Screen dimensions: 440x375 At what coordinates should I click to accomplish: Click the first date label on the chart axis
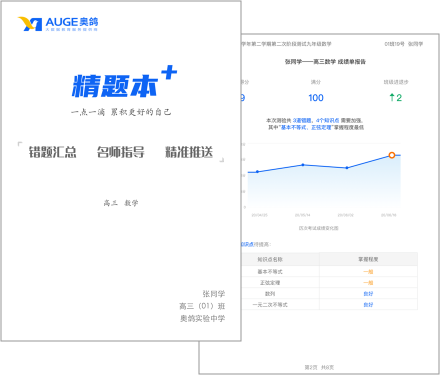(x=259, y=215)
